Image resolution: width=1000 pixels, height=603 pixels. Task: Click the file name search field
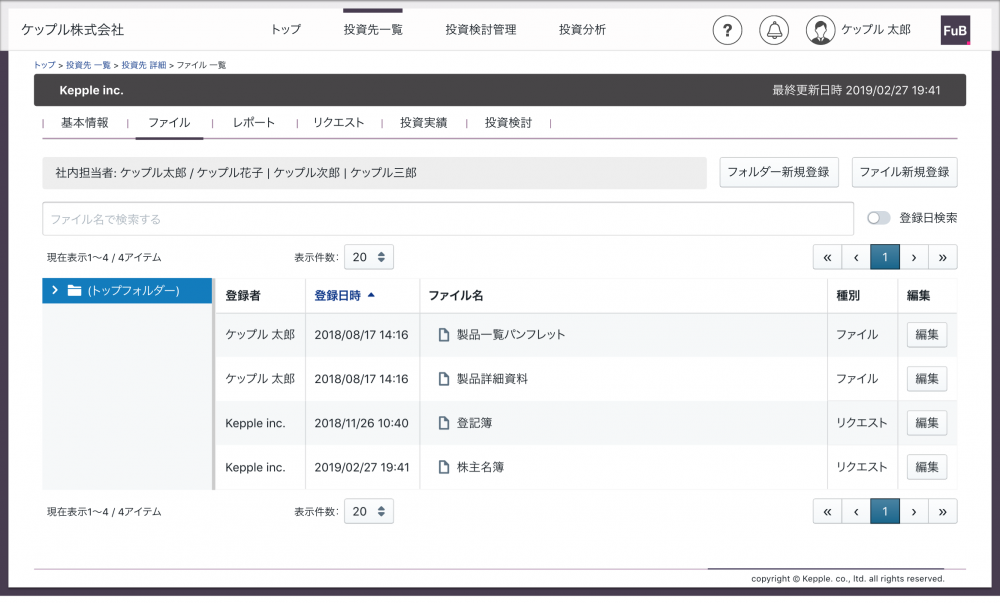click(447, 219)
